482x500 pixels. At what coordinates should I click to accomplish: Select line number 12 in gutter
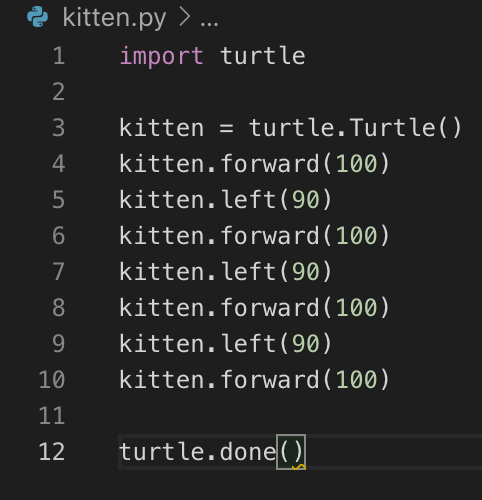pyautogui.click(x=52, y=452)
